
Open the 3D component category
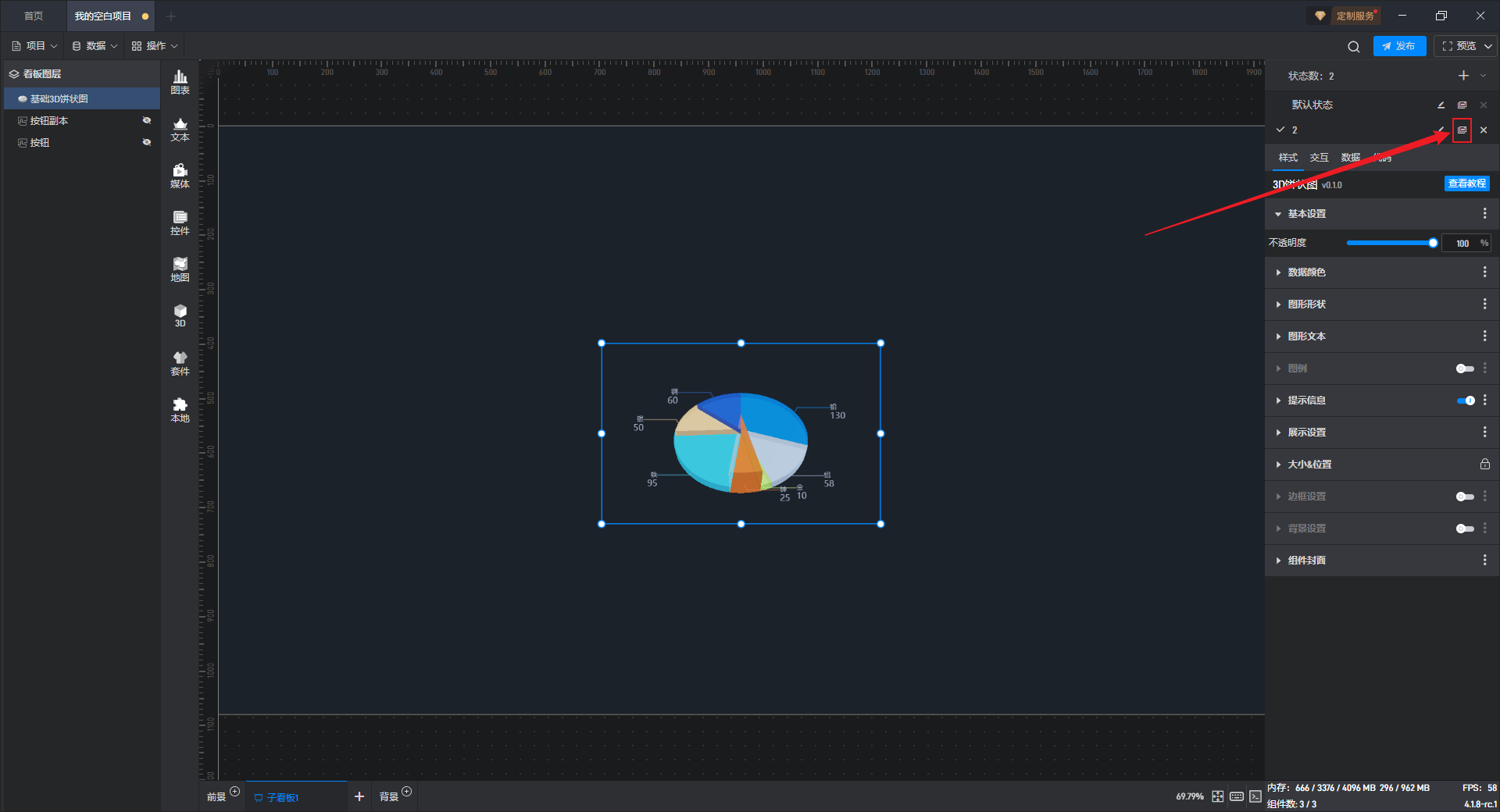[180, 315]
